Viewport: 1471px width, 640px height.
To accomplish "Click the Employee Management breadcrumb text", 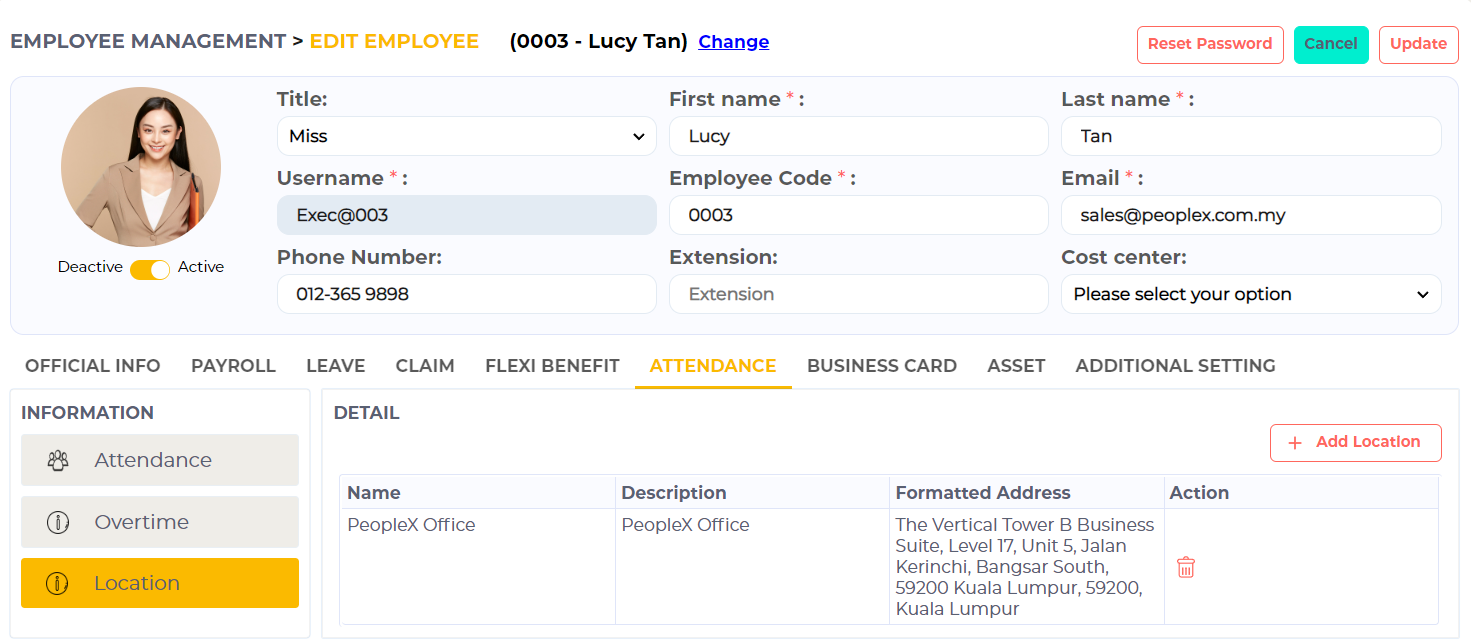I will 148,42.
